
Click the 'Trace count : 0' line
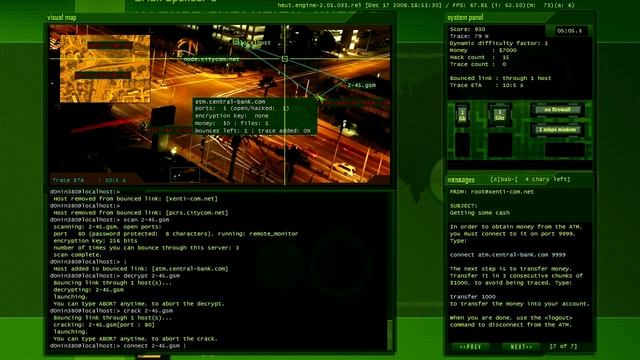coord(478,64)
